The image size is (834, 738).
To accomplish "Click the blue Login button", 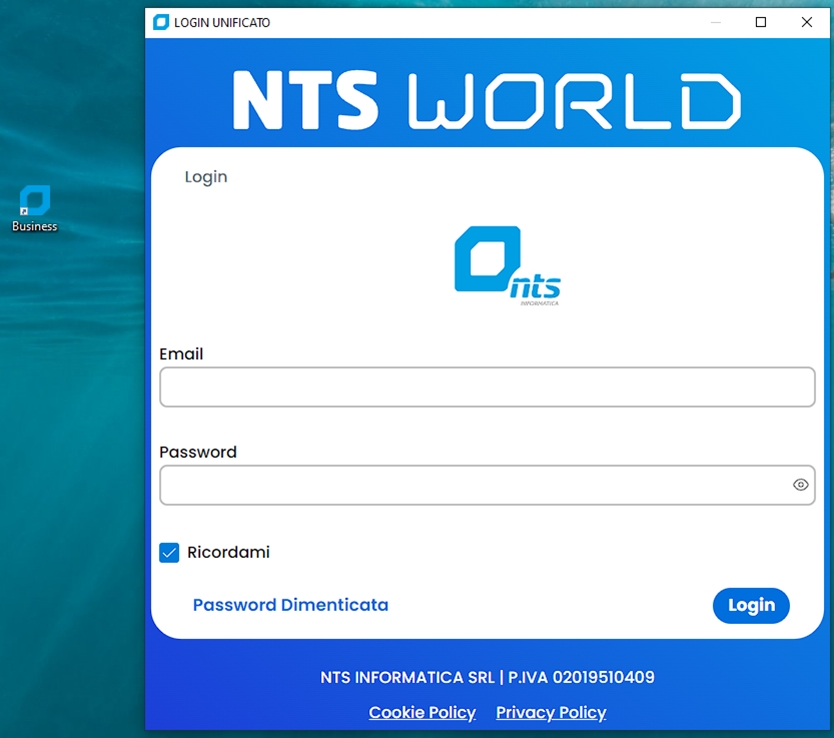I will point(751,606).
